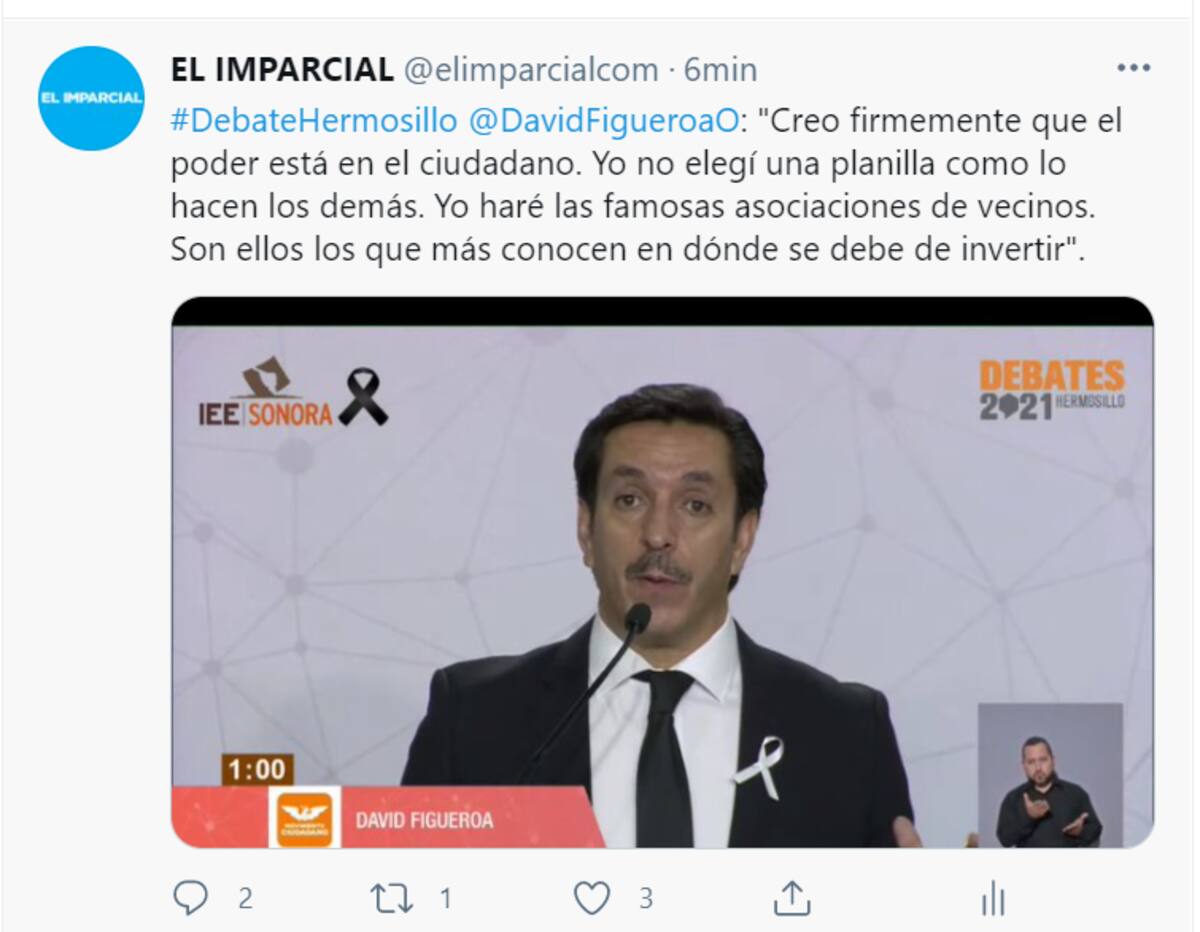Click the sign language interpreter inset
This screenshot has height=932, width=1200.
[1050, 775]
